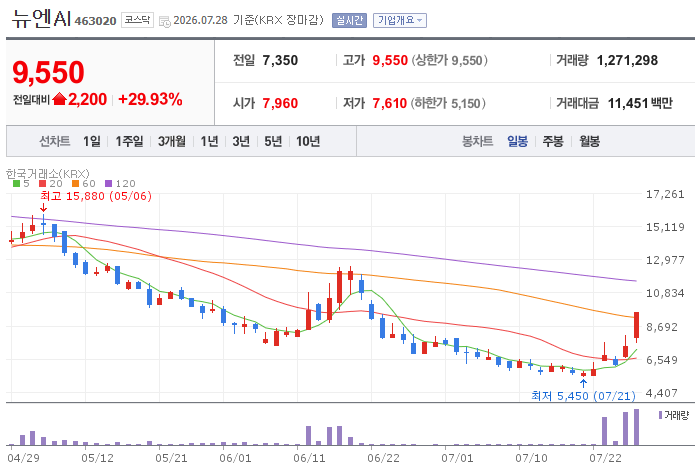Select the 1일 line chart tab
The width and height of the screenshot is (695, 466).
92,141
